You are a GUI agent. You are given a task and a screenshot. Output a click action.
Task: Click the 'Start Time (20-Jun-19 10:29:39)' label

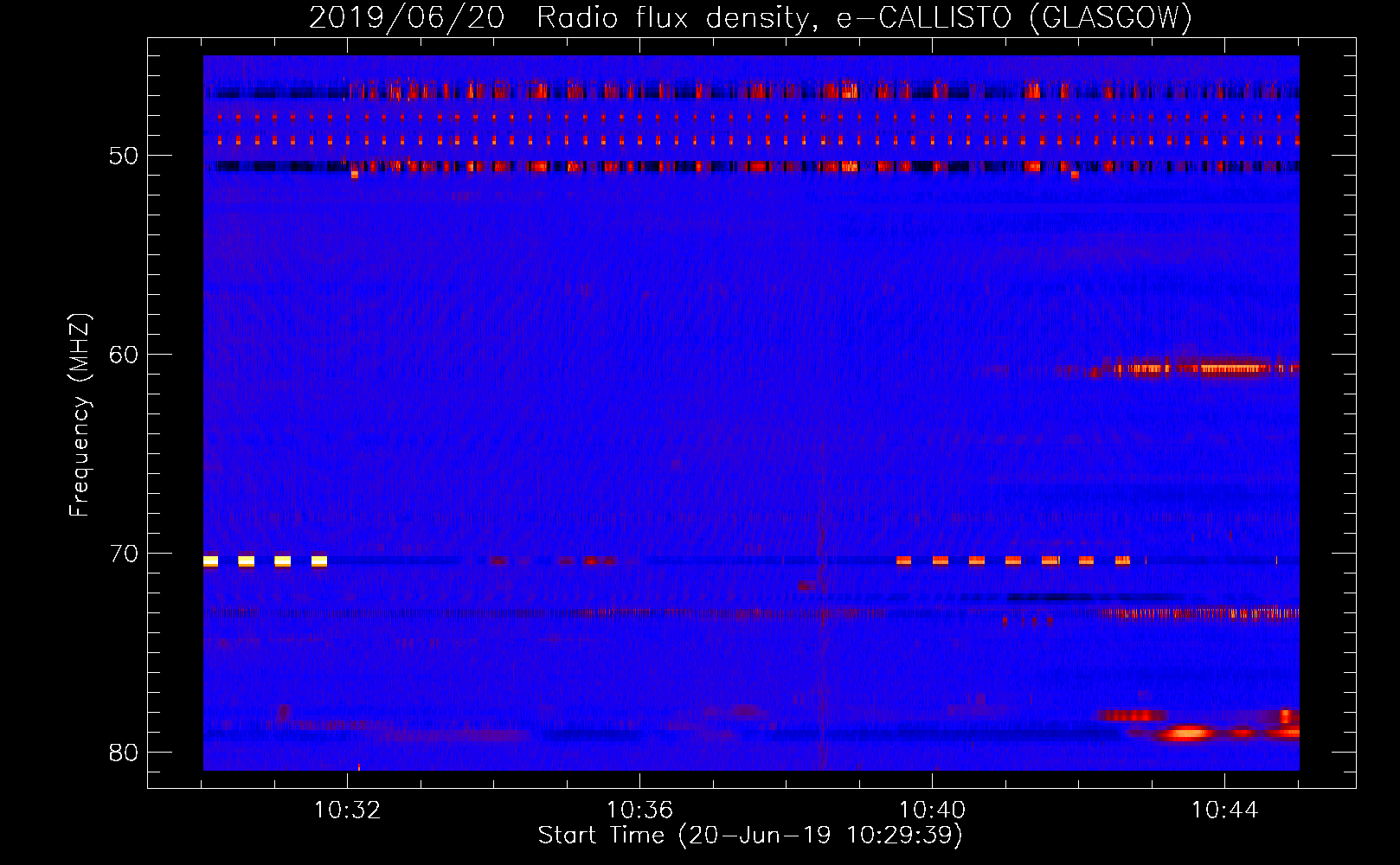(750, 836)
